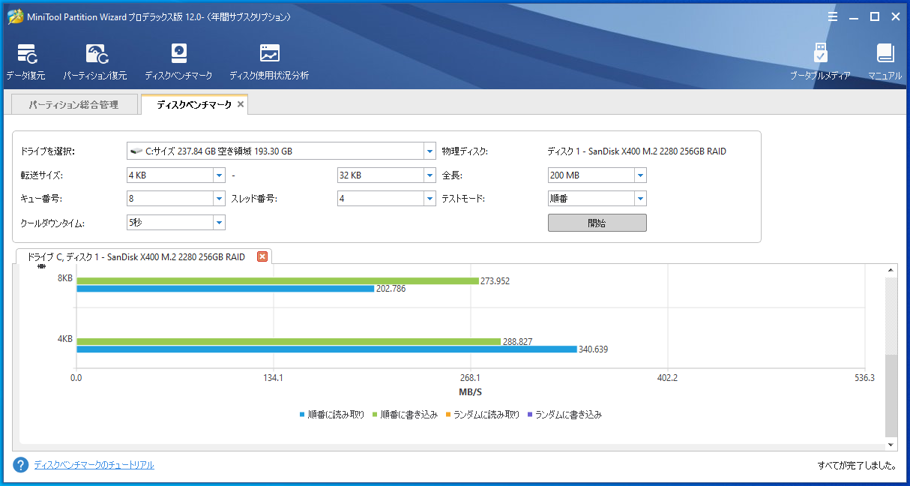Open the キュー番号 dropdown showing 8
910x486 pixels.
pos(219,199)
